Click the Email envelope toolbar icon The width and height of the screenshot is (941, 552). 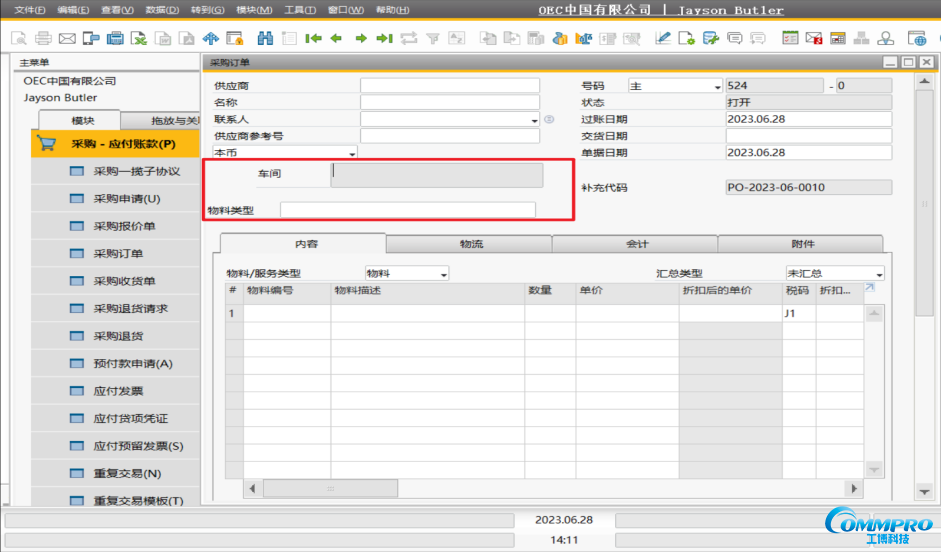[x=67, y=38]
